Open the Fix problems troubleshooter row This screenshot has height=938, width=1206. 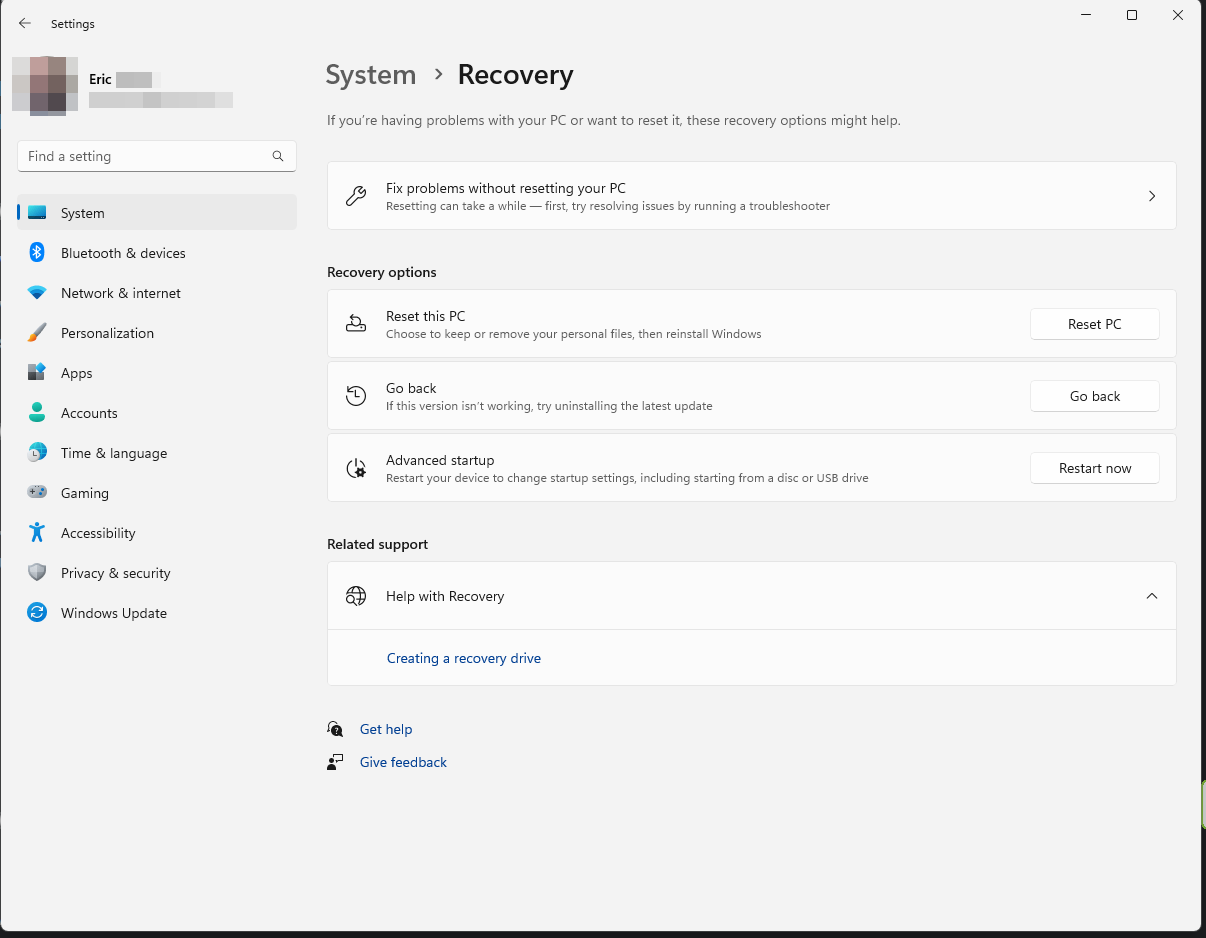click(x=751, y=195)
